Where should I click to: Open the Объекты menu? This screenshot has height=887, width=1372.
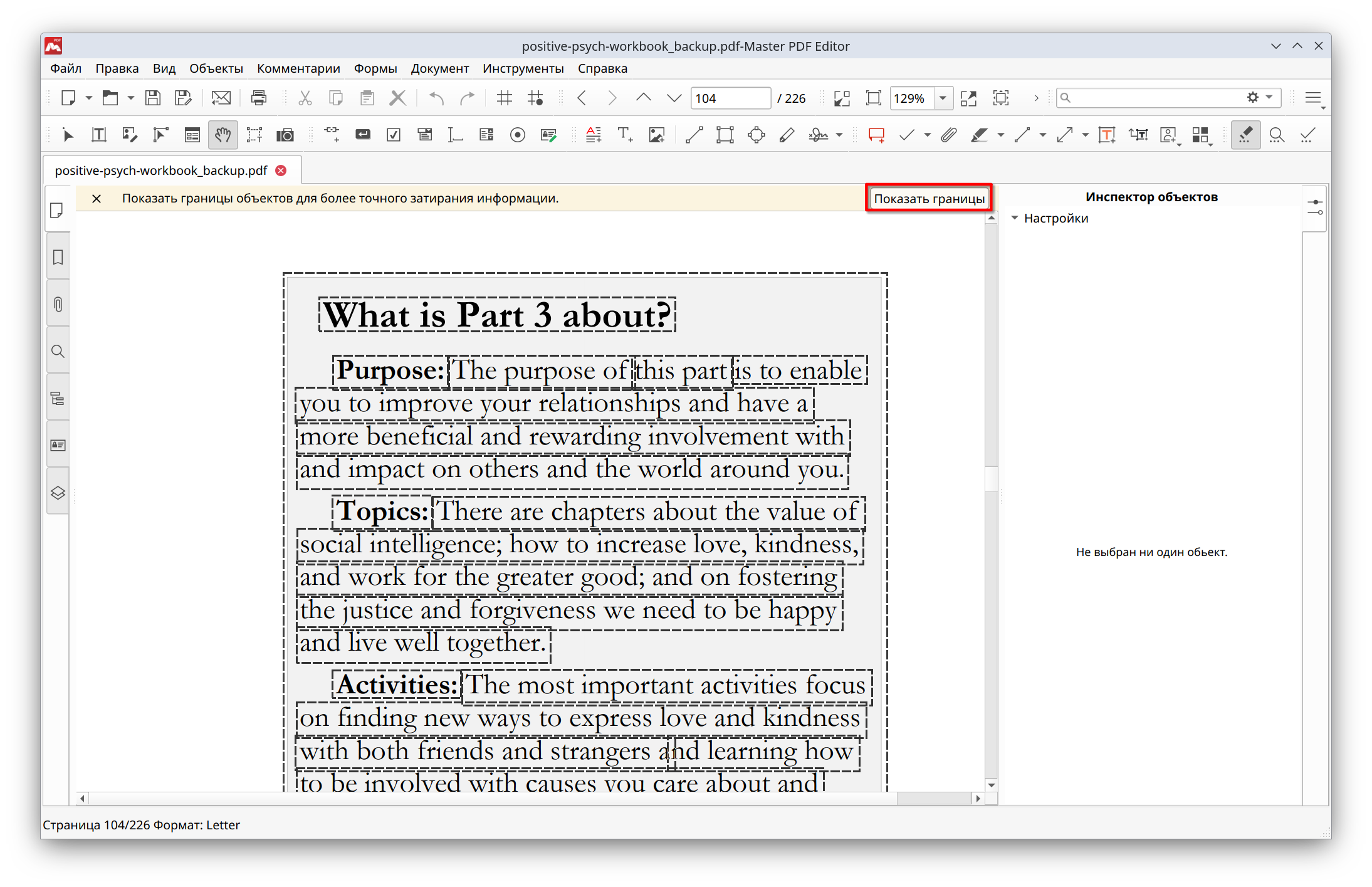click(216, 68)
